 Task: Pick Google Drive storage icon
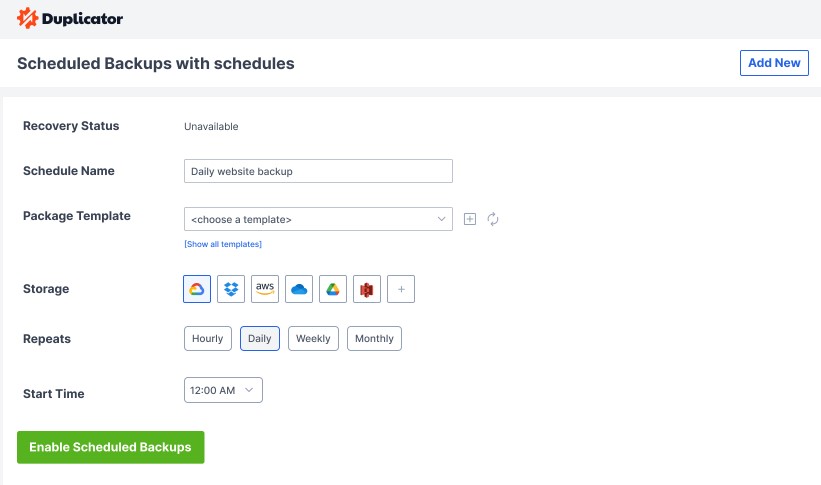click(x=333, y=289)
